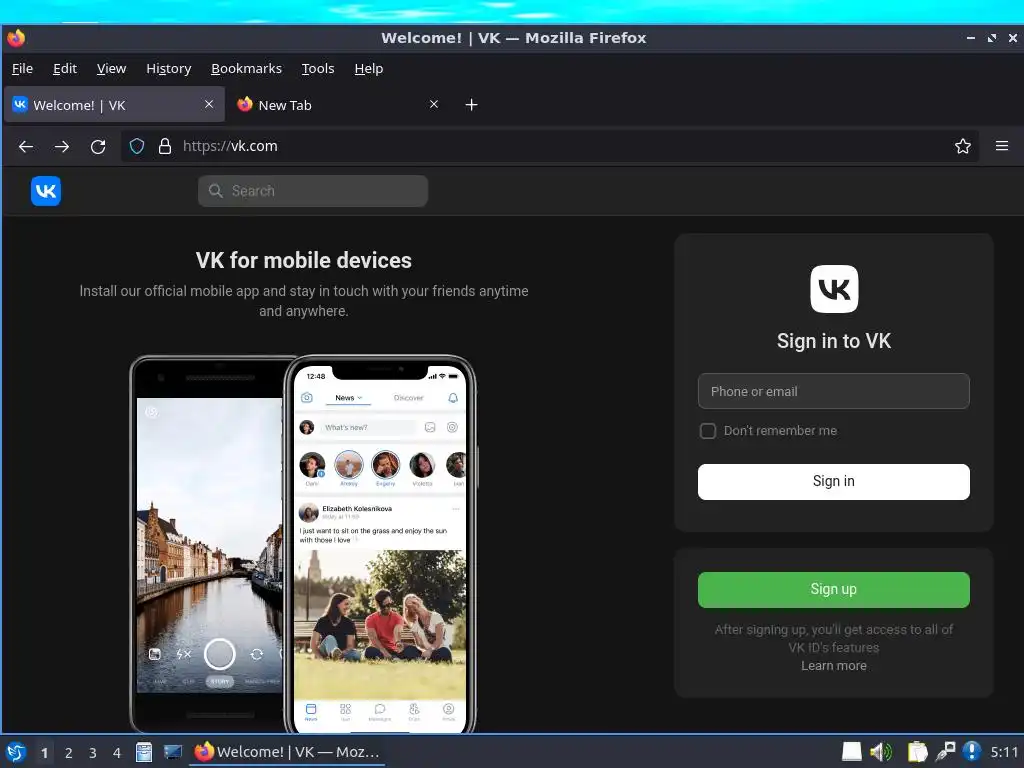The image size is (1024, 768).
Task: Switch to the New Tab tab
Action: (x=337, y=104)
